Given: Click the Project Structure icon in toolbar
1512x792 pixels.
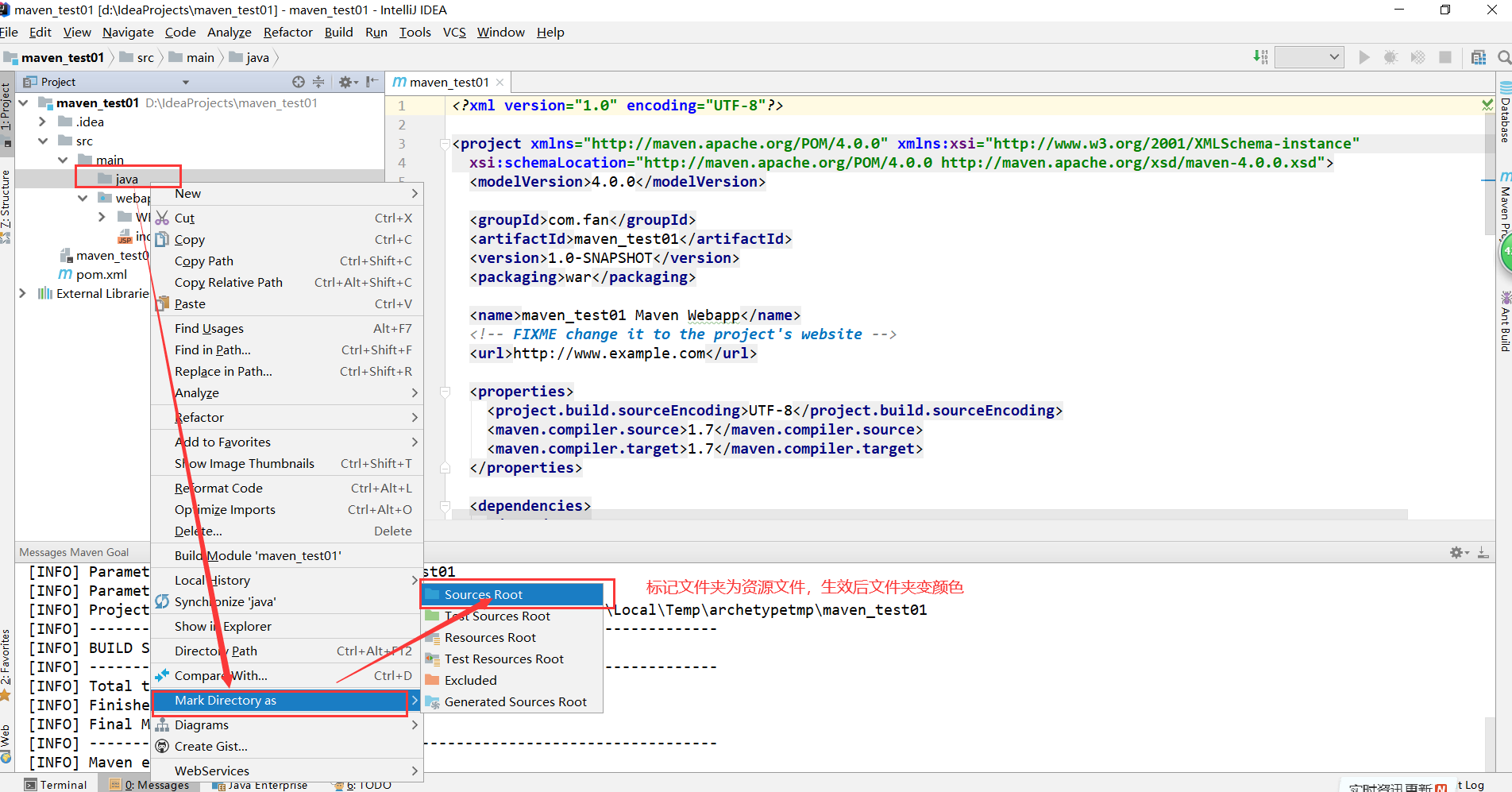Looking at the screenshot, I should pyautogui.click(x=1479, y=57).
